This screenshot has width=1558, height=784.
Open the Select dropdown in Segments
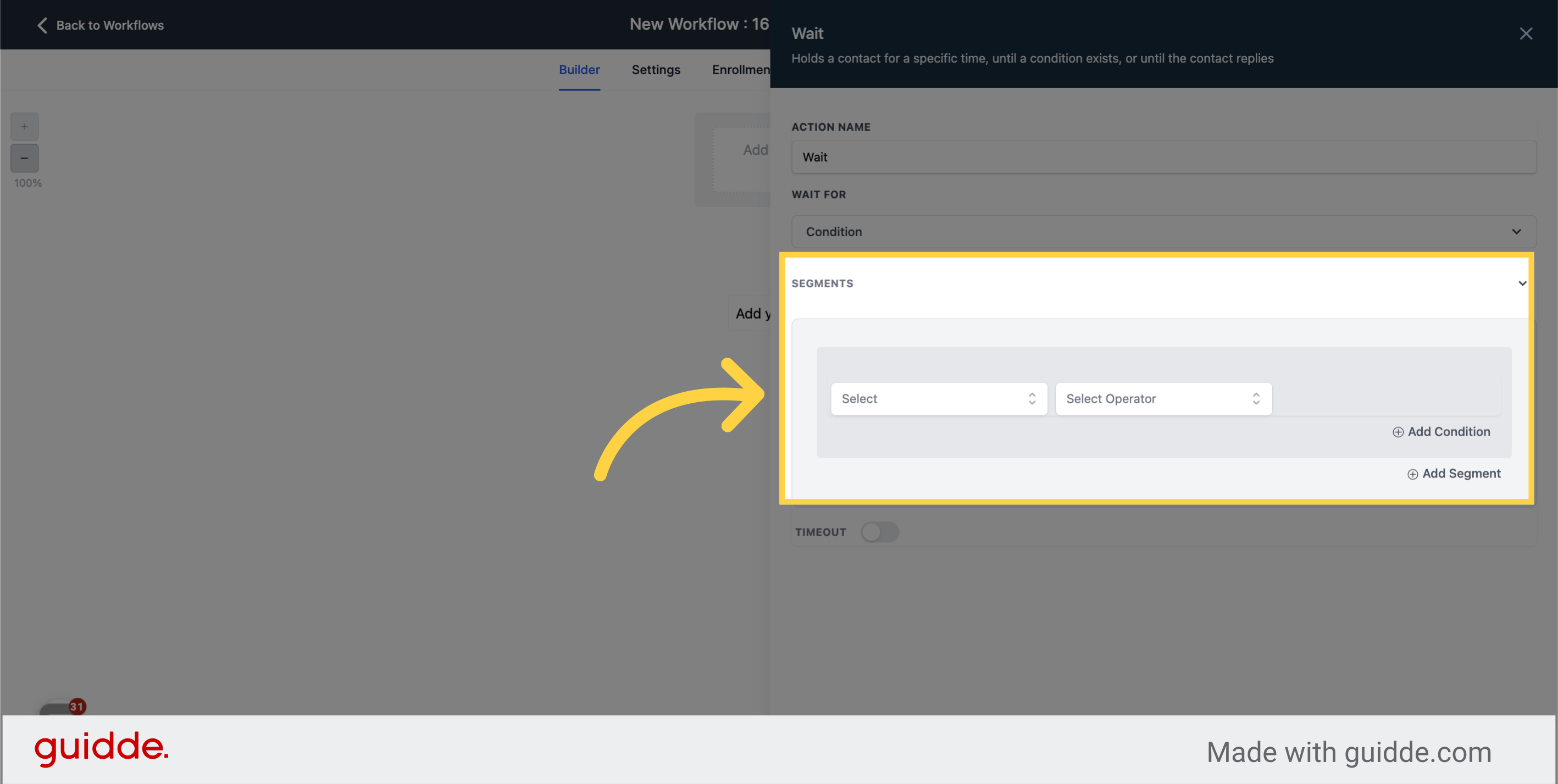(938, 399)
